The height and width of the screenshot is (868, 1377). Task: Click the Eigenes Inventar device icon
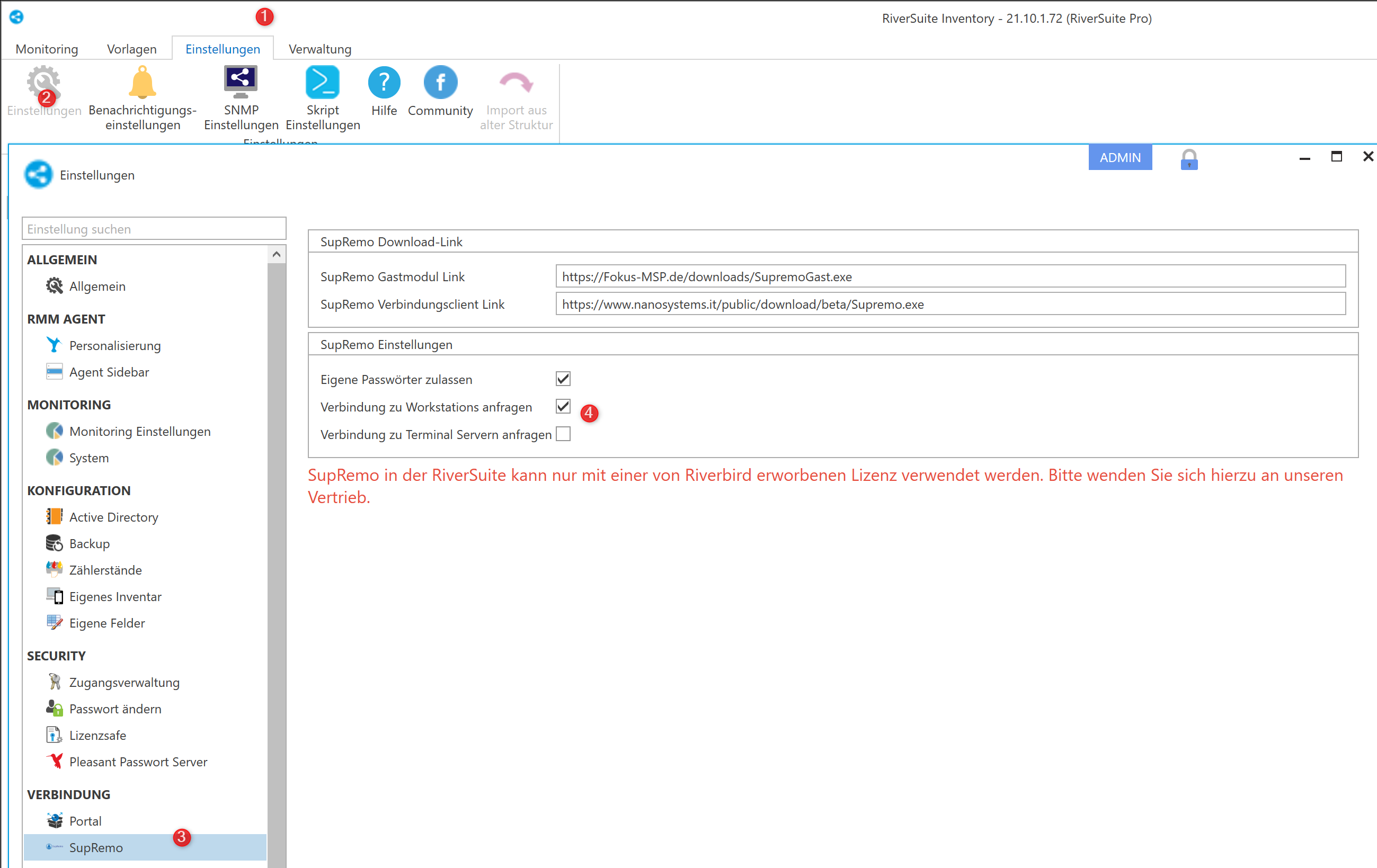click(x=55, y=596)
